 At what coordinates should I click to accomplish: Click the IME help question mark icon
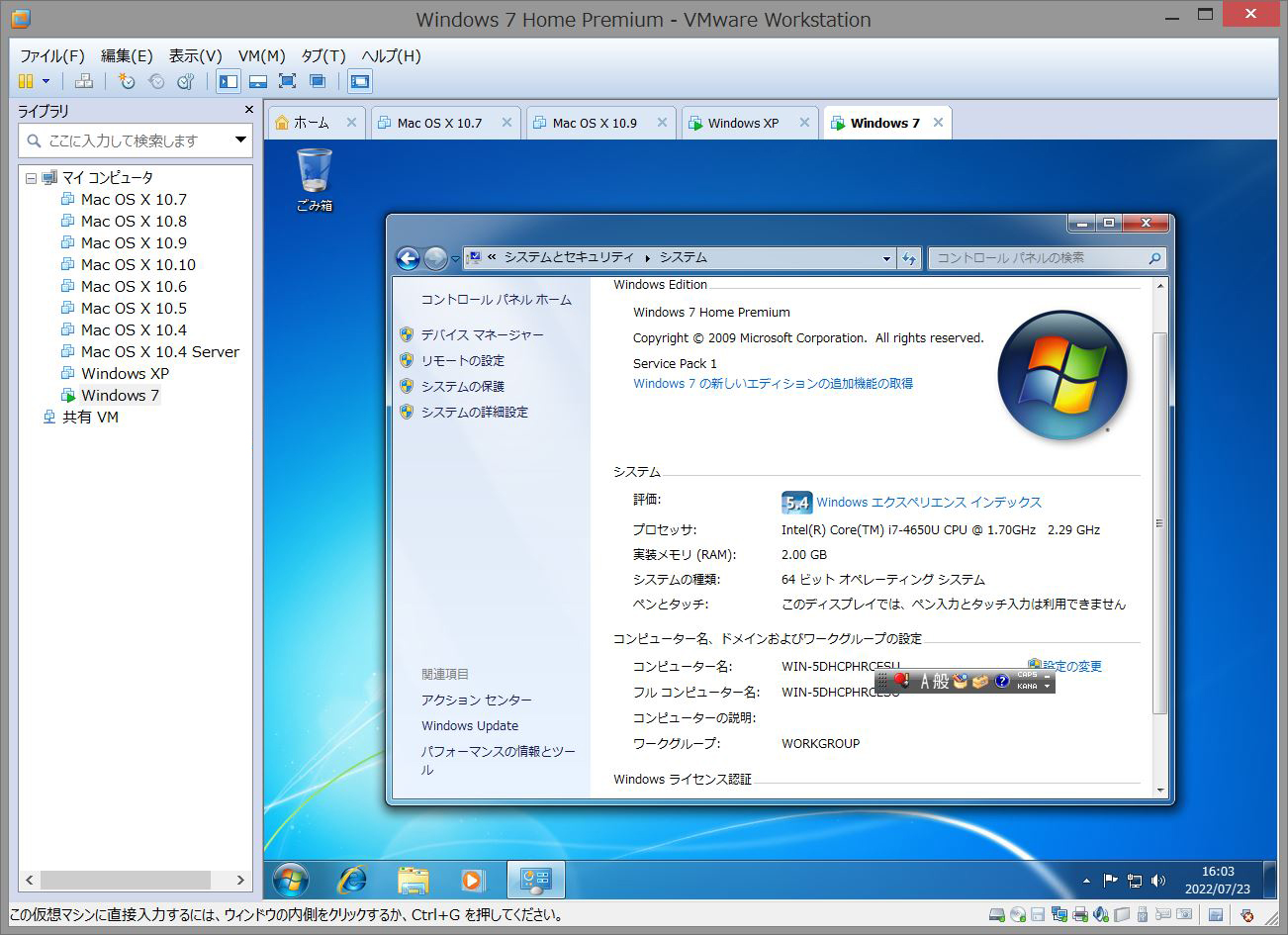point(1001,681)
